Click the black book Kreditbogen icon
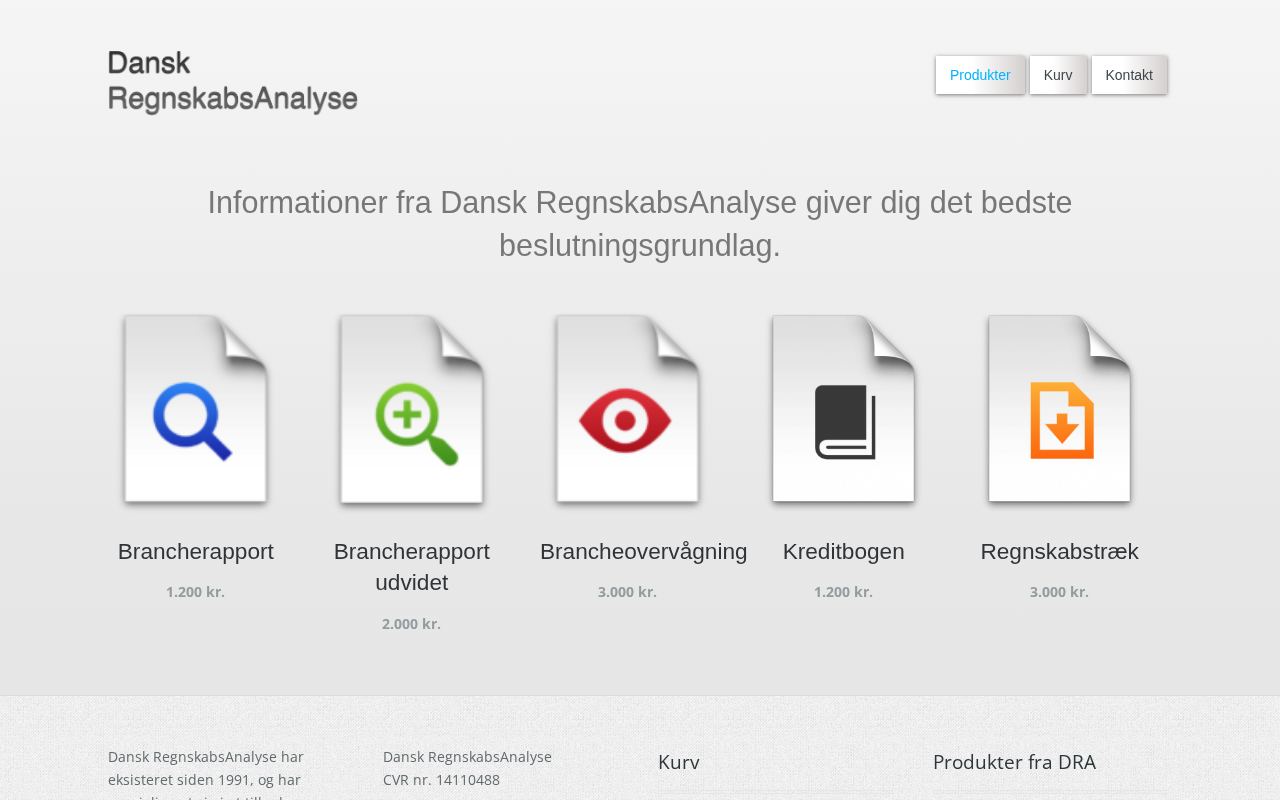The height and width of the screenshot is (800, 1280). (x=844, y=410)
